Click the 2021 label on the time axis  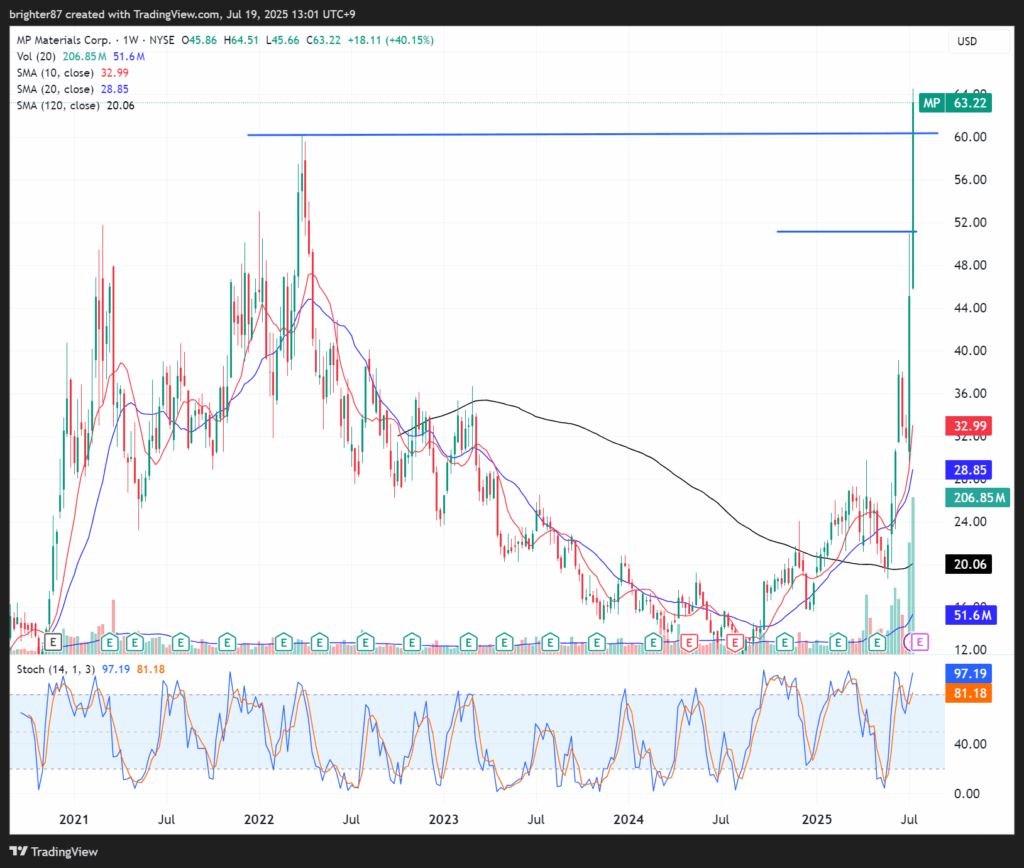coord(74,820)
